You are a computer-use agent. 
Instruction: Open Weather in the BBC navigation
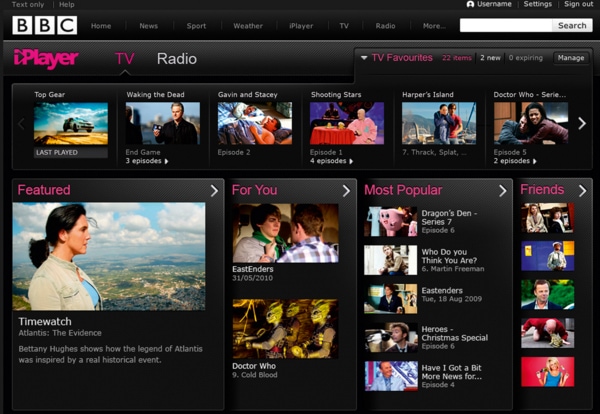pos(248,26)
